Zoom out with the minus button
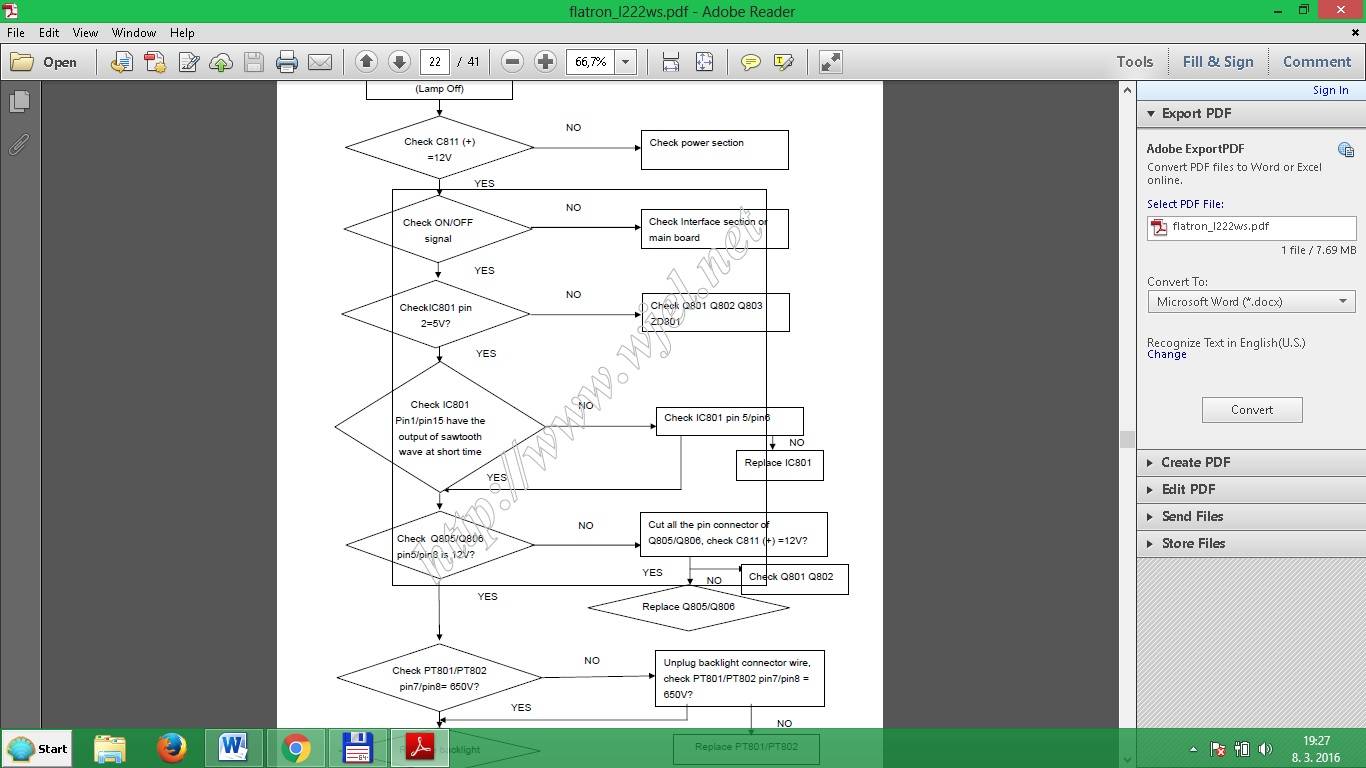Image resolution: width=1366 pixels, height=768 pixels. coord(512,62)
